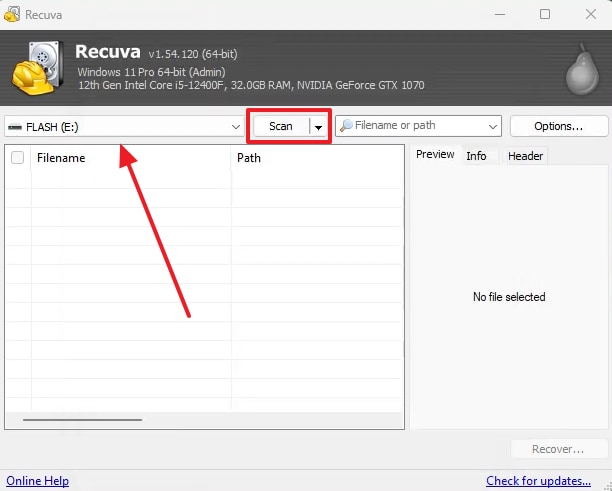612x491 pixels.
Task: Switch to the Preview tab
Action: (435, 155)
